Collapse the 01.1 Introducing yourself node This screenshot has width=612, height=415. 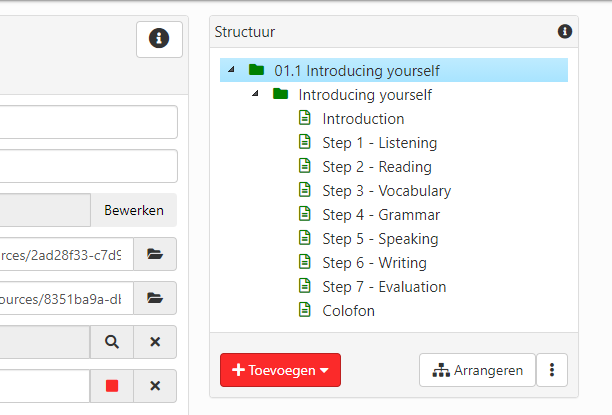point(232,70)
